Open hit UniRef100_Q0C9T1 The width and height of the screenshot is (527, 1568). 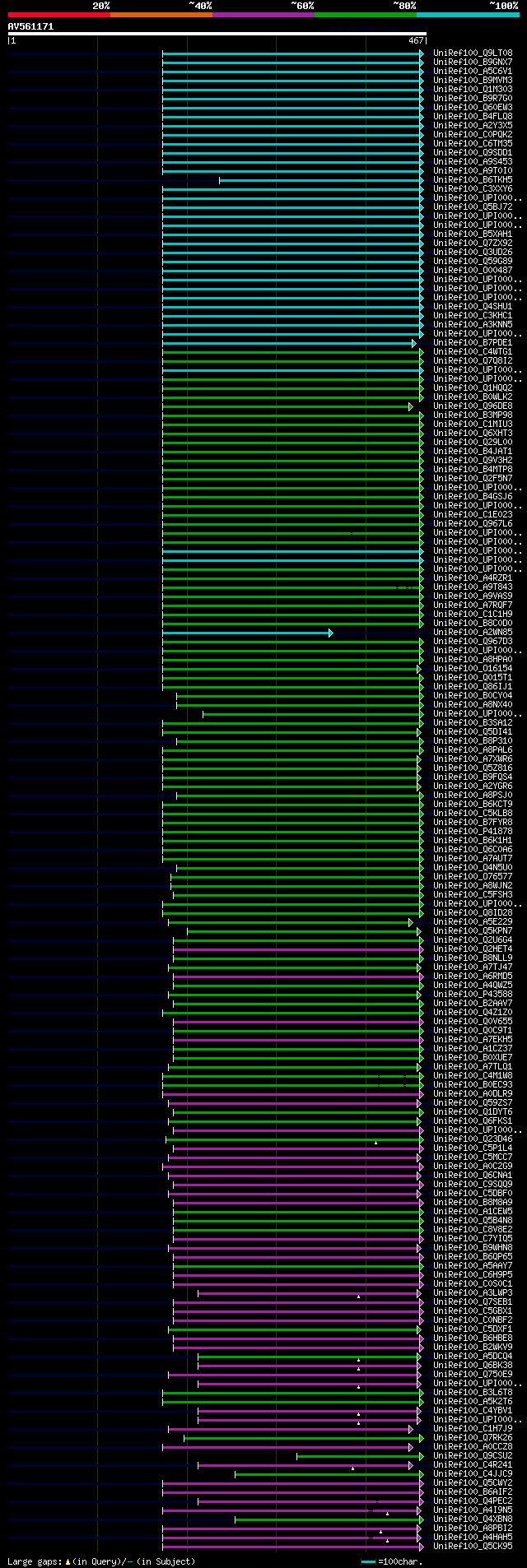[x=473, y=1030]
